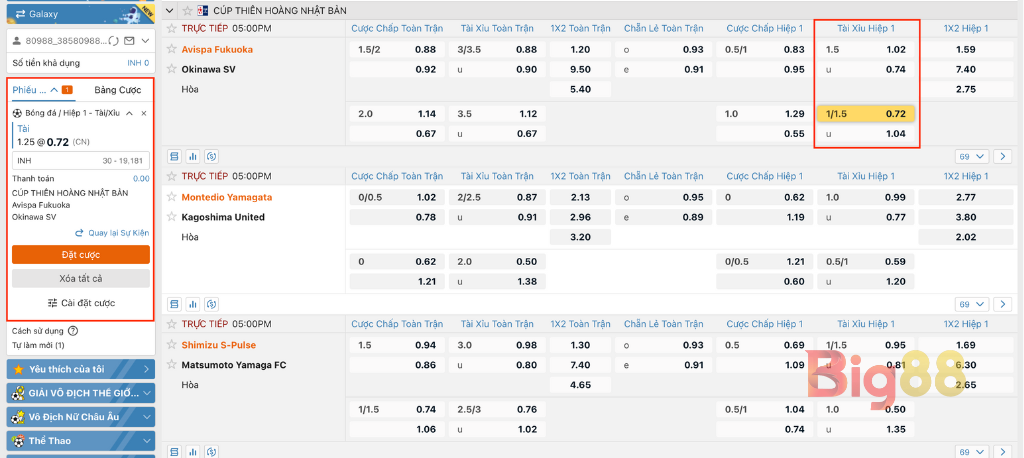Refresh the account balance icon
This screenshot has width=1024, height=458.
click(114, 41)
